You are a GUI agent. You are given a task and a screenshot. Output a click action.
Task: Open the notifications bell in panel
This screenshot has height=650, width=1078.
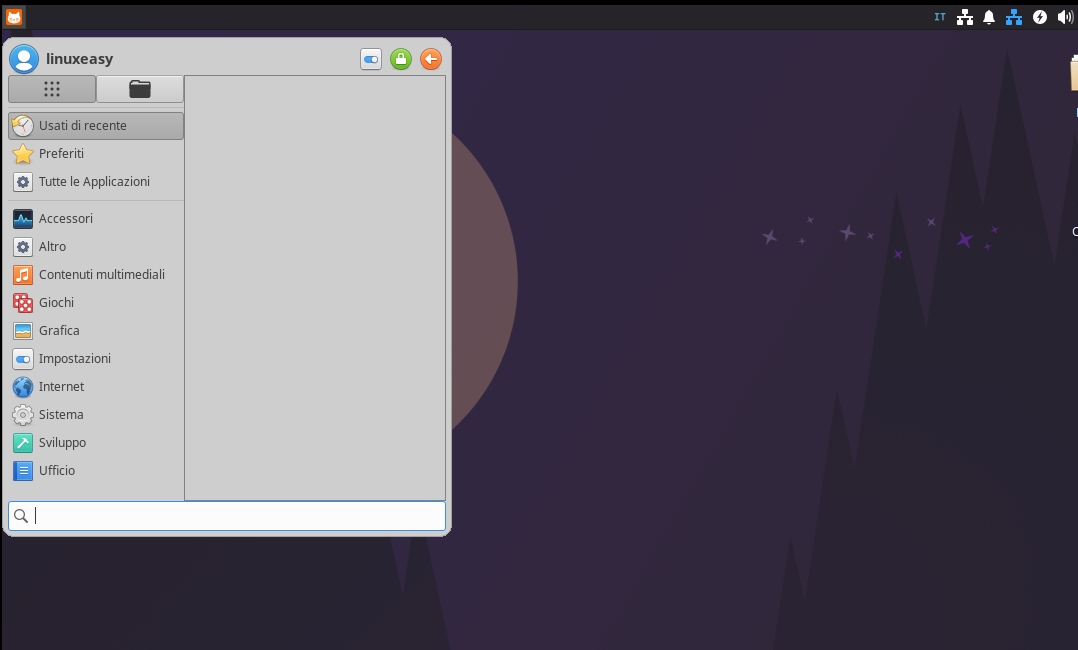[989, 17]
